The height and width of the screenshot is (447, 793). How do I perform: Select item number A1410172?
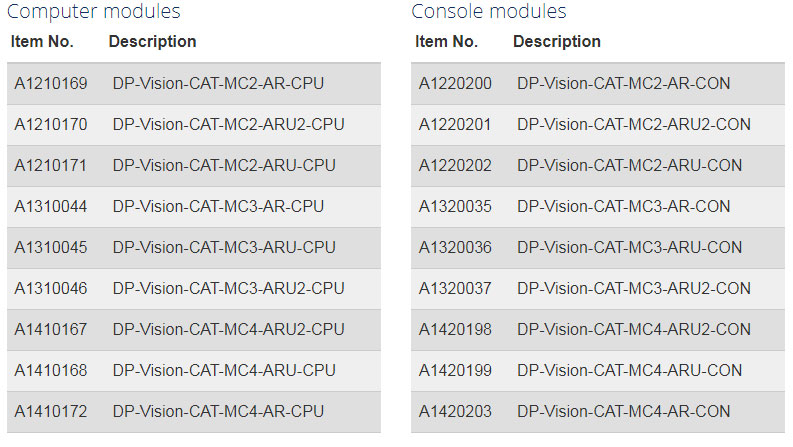[51, 411]
